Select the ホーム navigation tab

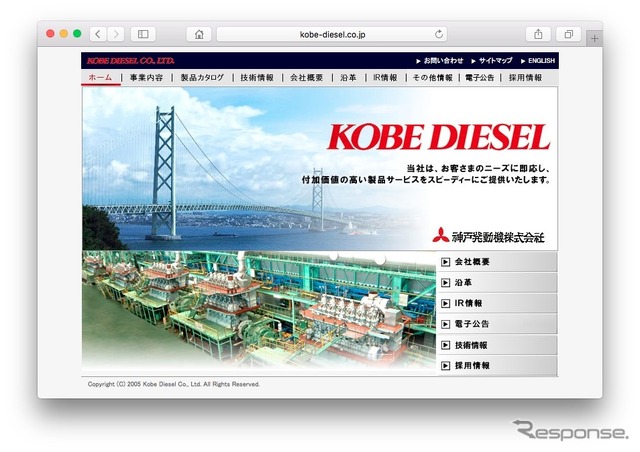click(100, 77)
